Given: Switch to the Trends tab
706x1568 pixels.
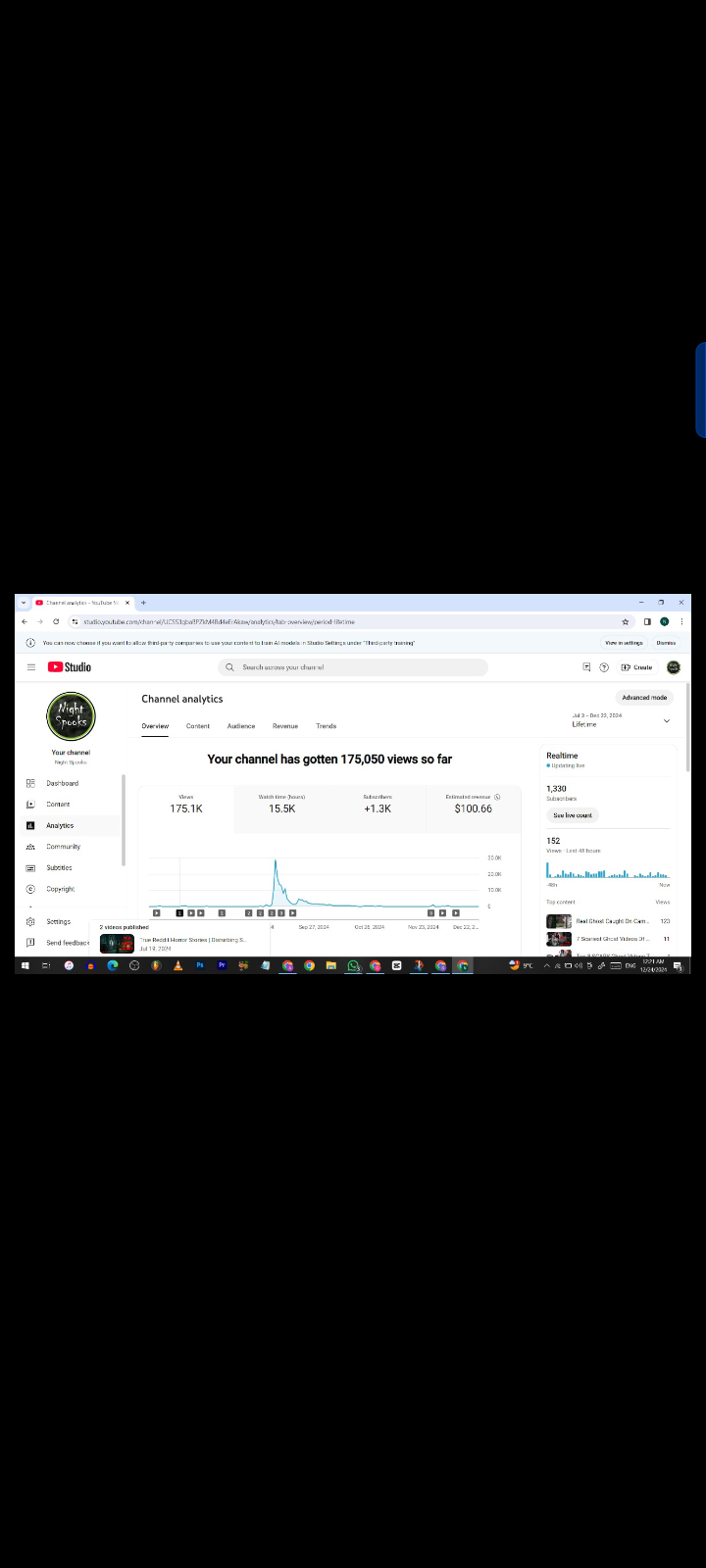Looking at the screenshot, I should 327,726.
